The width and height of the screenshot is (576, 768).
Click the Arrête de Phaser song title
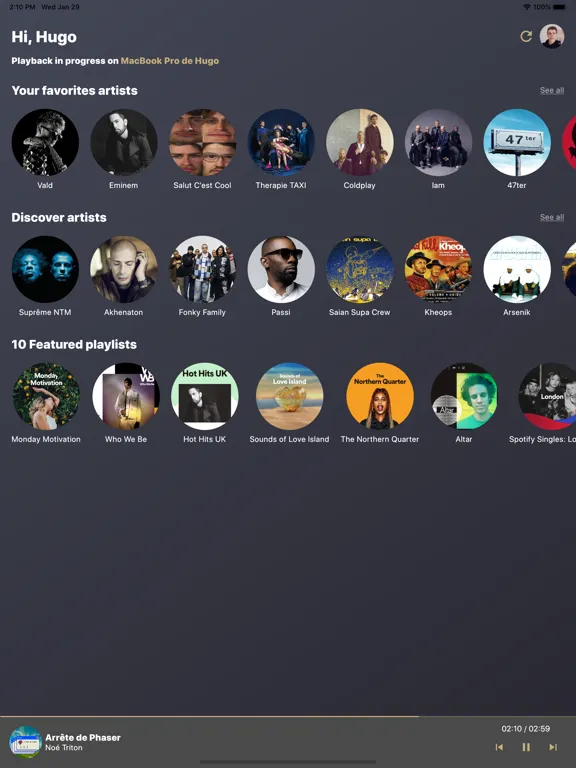click(x=83, y=737)
